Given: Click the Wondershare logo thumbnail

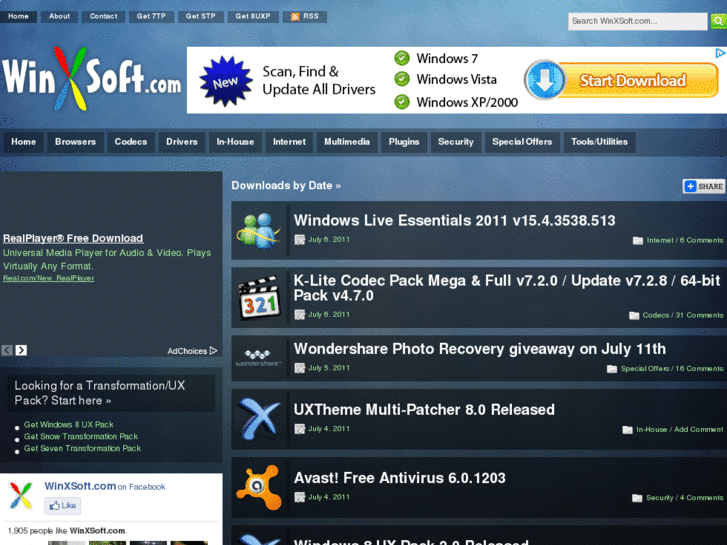Looking at the screenshot, I should tap(259, 358).
